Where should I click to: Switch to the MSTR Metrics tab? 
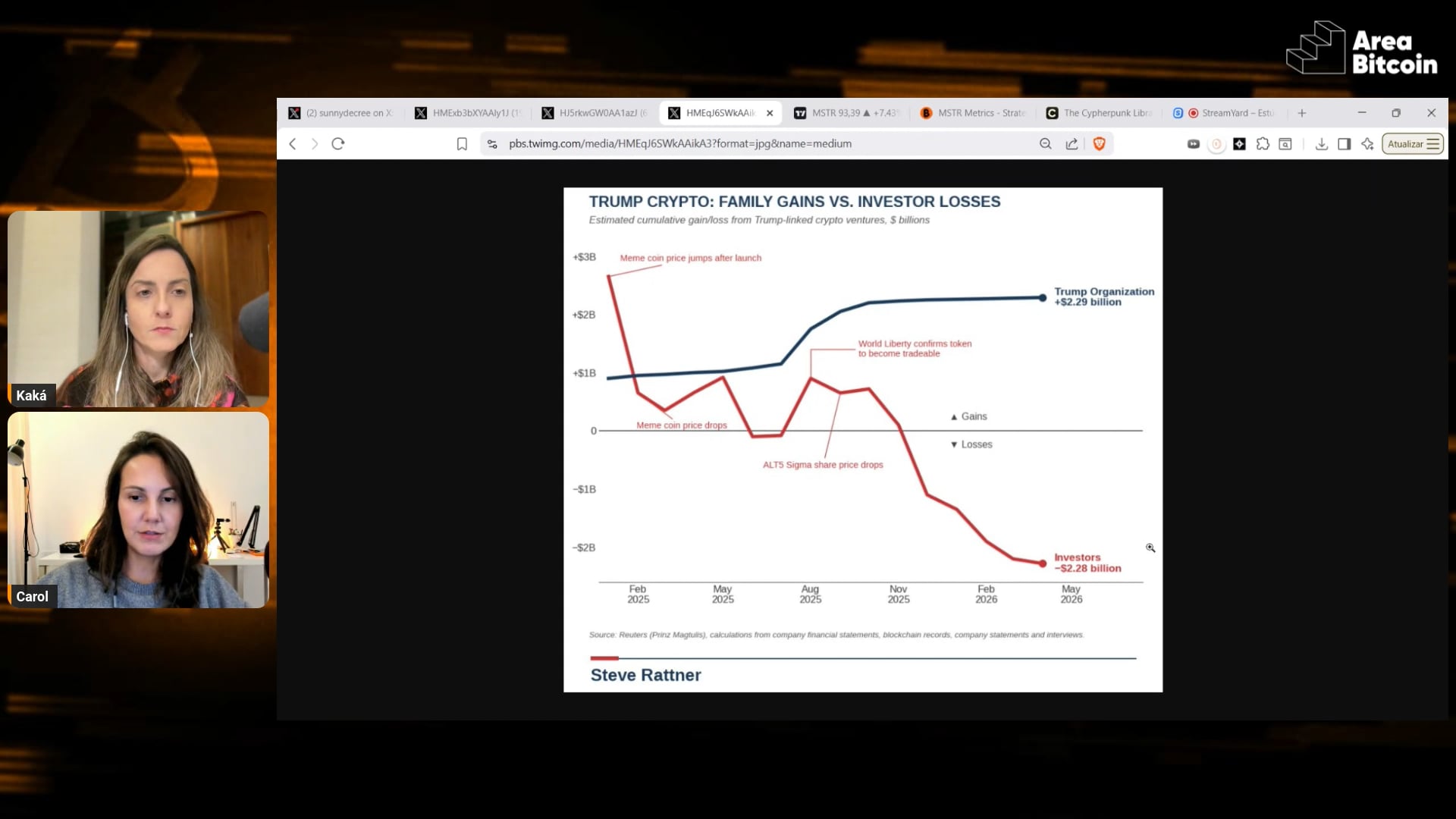click(x=974, y=113)
